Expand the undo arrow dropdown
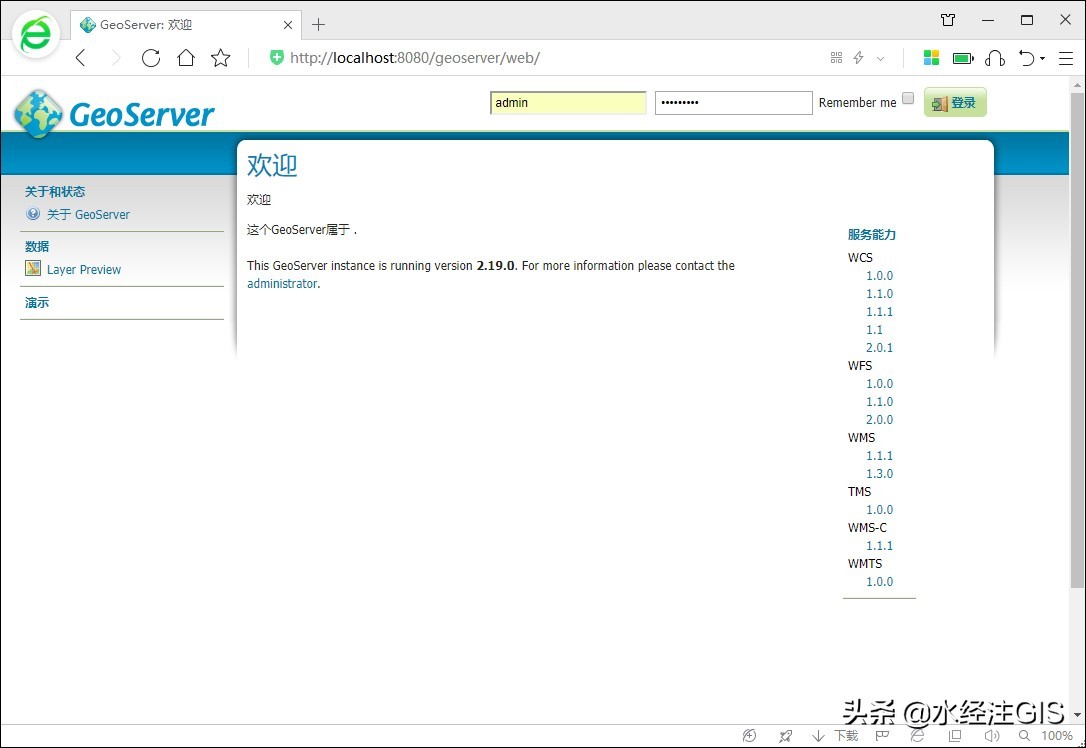The width and height of the screenshot is (1086, 748). tap(1042, 59)
